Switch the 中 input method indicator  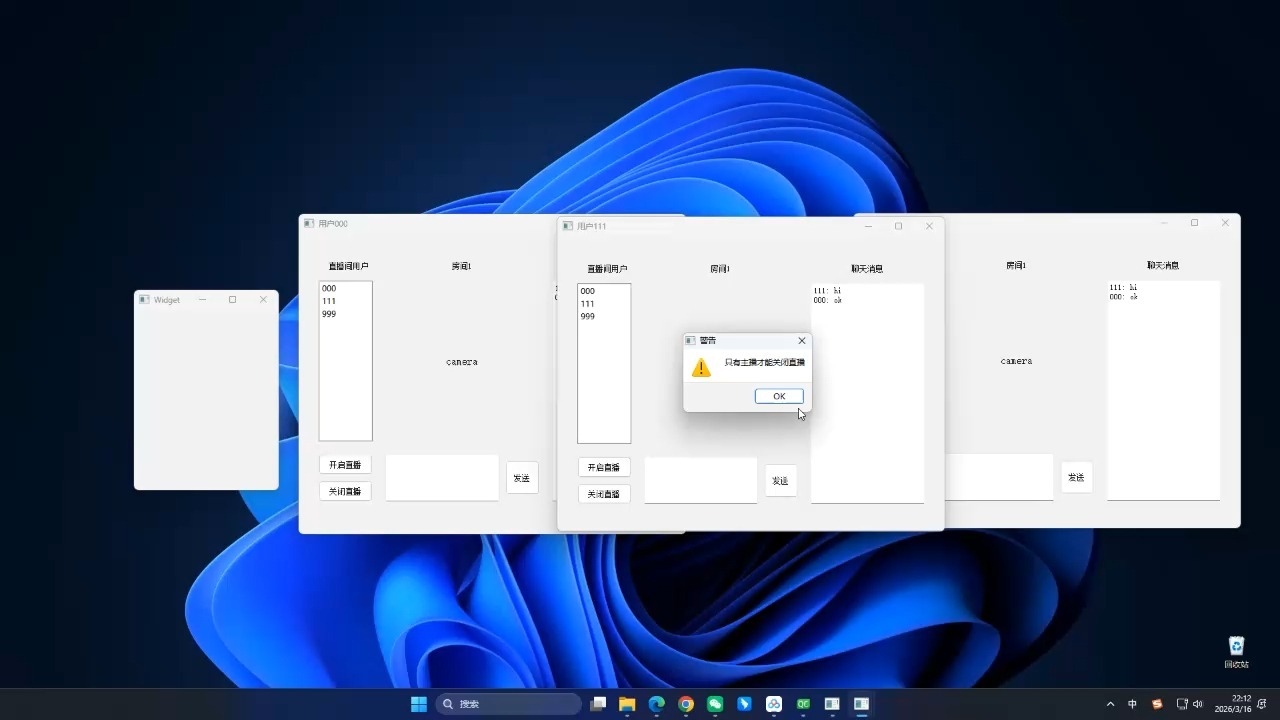[1133, 704]
